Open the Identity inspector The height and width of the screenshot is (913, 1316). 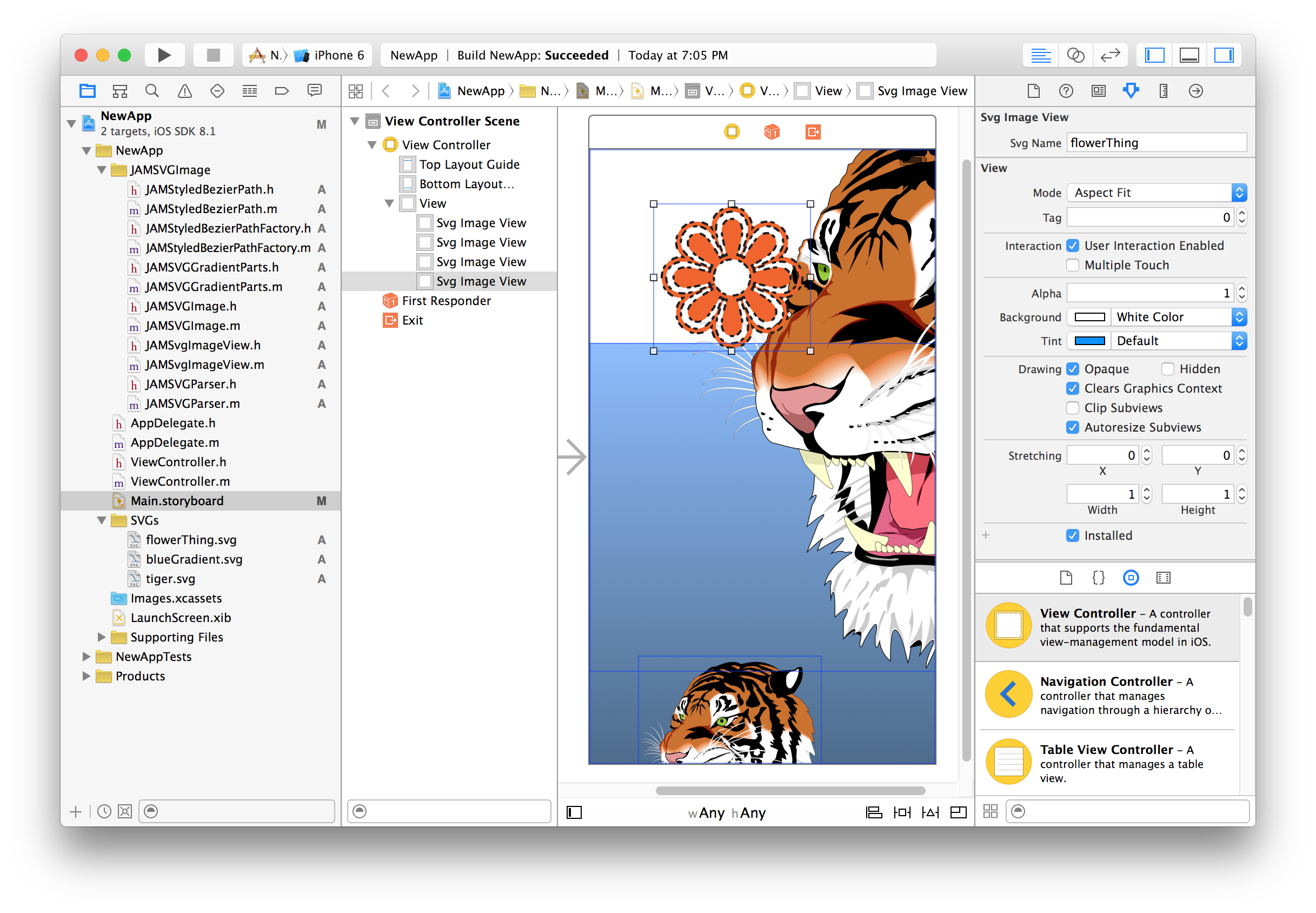(1098, 90)
